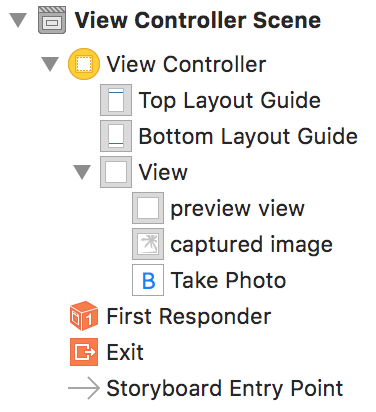Click the Take Photo button icon
Viewport: 376px width, 412px height.
click(148, 280)
